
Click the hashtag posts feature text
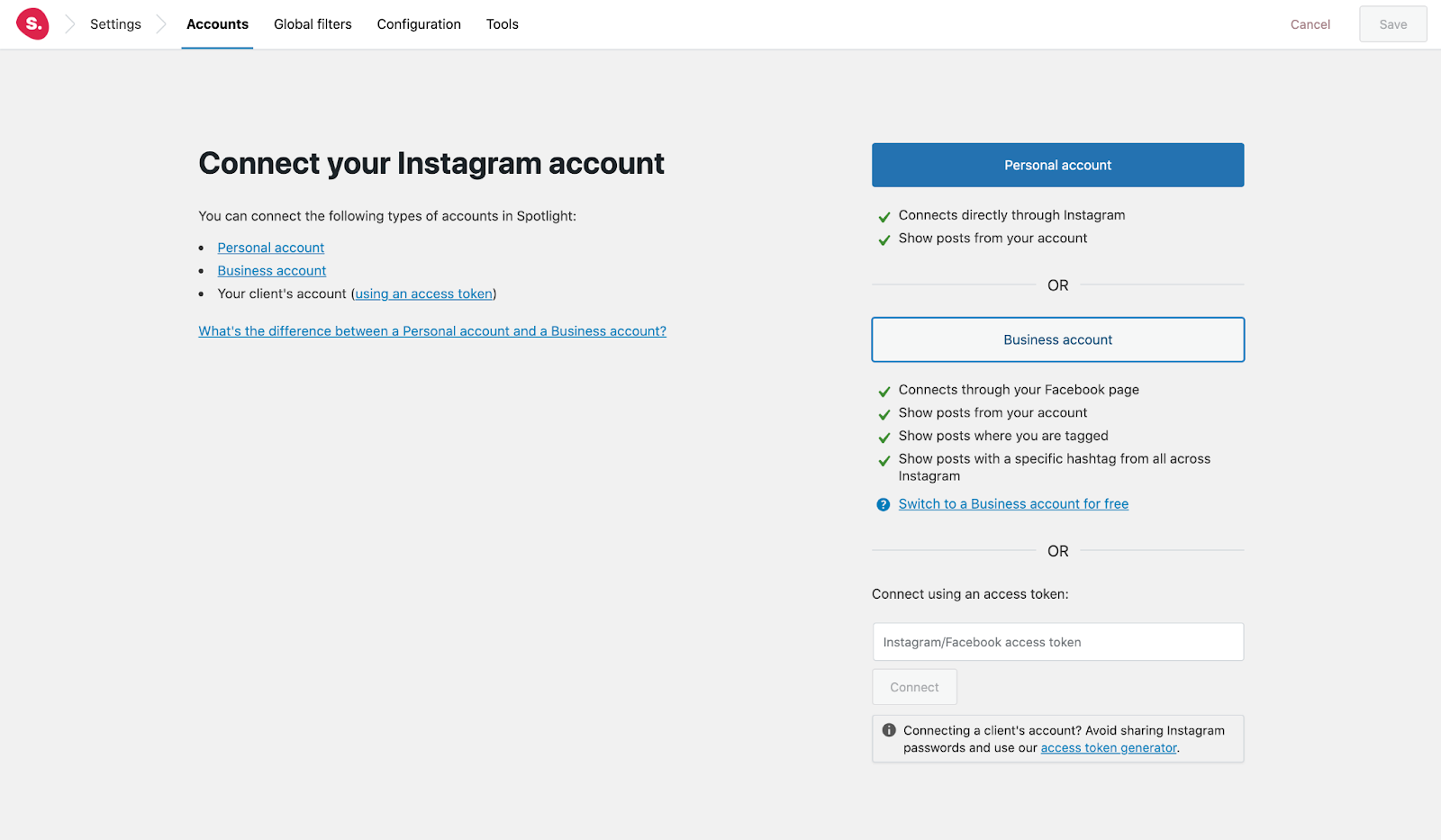point(1055,467)
